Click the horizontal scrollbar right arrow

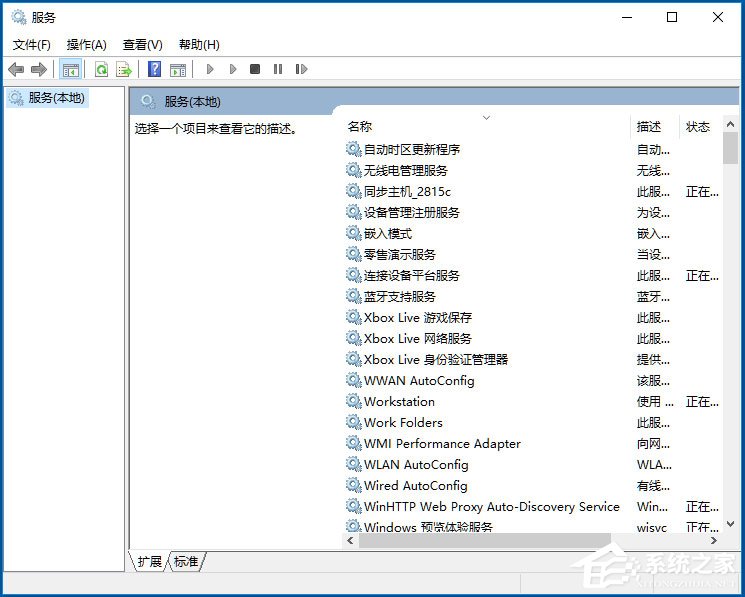[713, 540]
